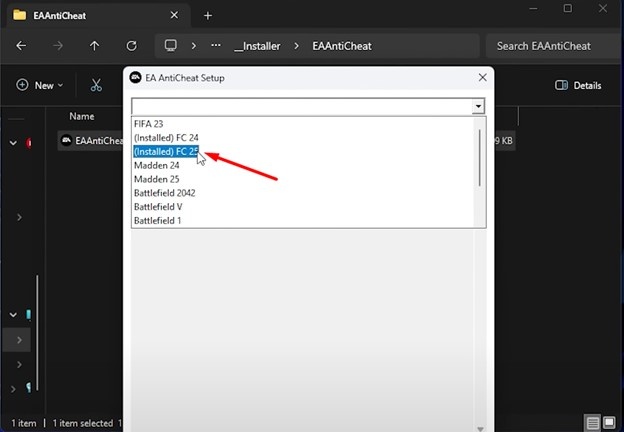Go back in File Explorer
This screenshot has height=432, width=624.
(21, 46)
